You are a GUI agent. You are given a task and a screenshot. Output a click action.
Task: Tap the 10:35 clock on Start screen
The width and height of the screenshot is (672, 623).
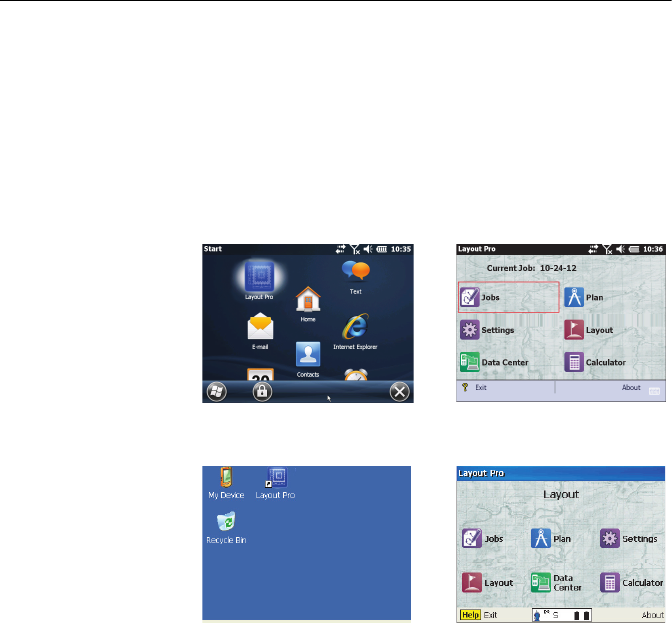(401, 249)
